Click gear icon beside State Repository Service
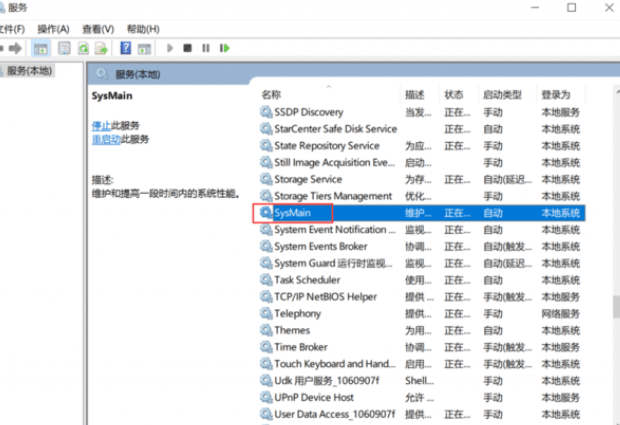 point(266,145)
